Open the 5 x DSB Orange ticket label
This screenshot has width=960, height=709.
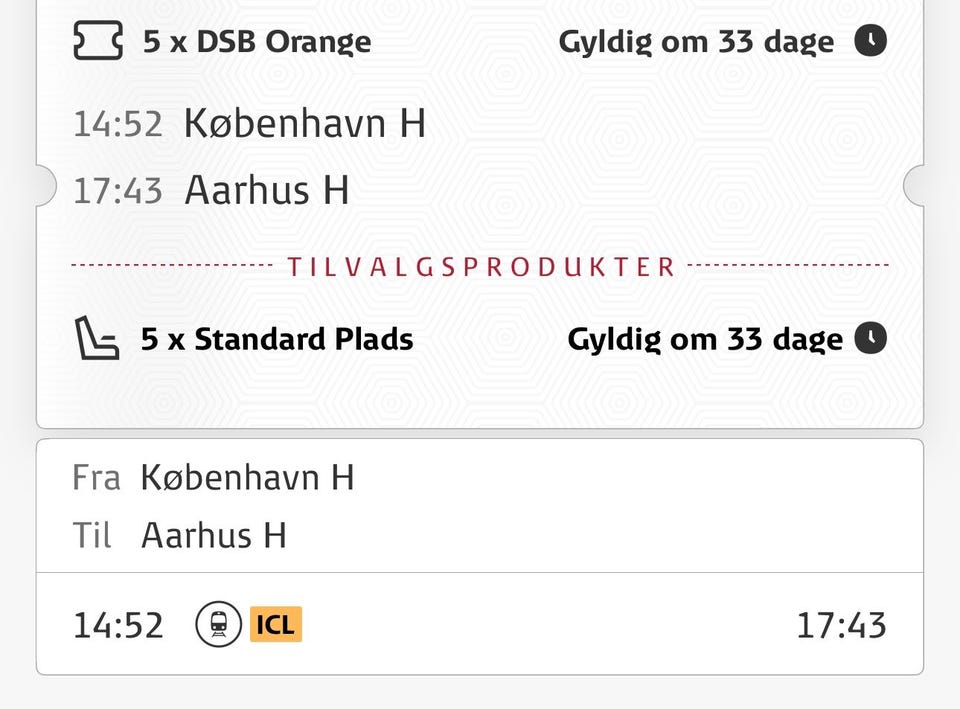point(256,42)
